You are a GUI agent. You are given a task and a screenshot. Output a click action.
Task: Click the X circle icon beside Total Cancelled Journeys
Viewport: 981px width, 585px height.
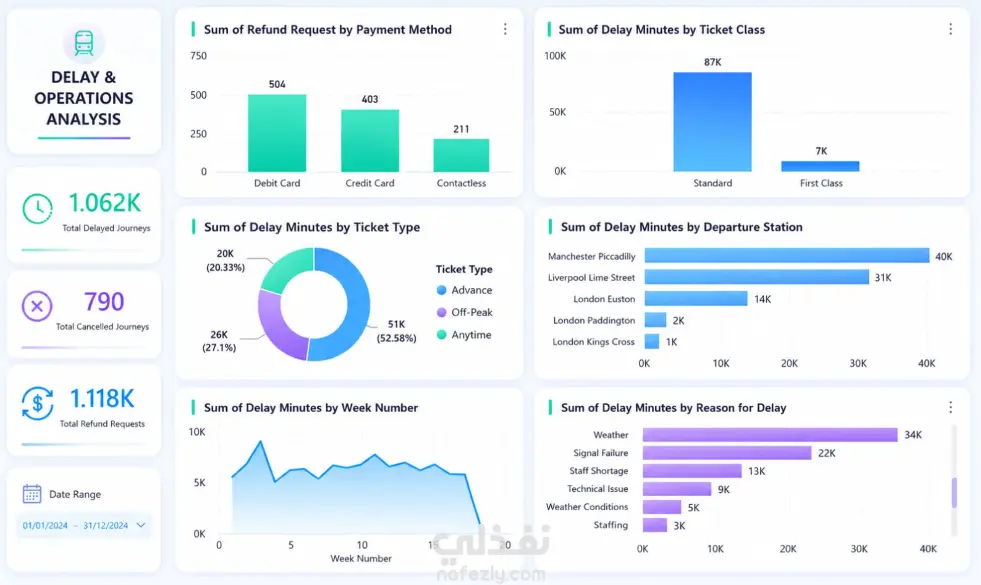(x=37, y=306)
